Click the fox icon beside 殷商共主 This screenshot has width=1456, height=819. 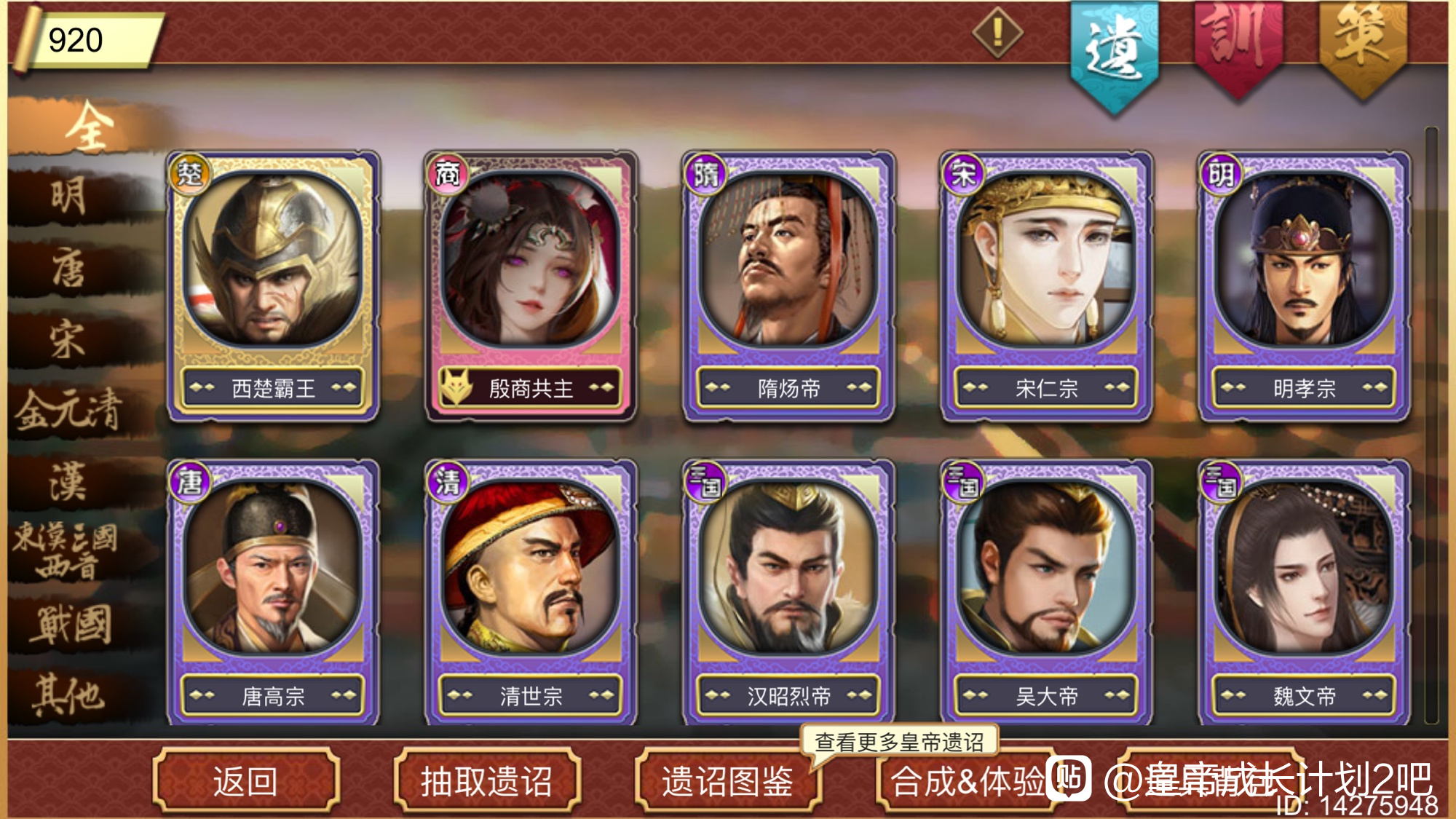[x=458, y=387]
